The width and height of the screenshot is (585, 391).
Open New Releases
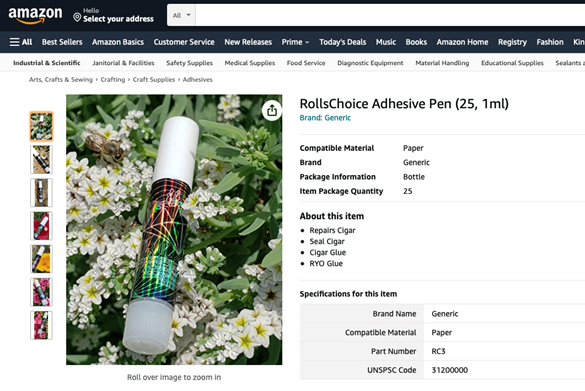248,42
